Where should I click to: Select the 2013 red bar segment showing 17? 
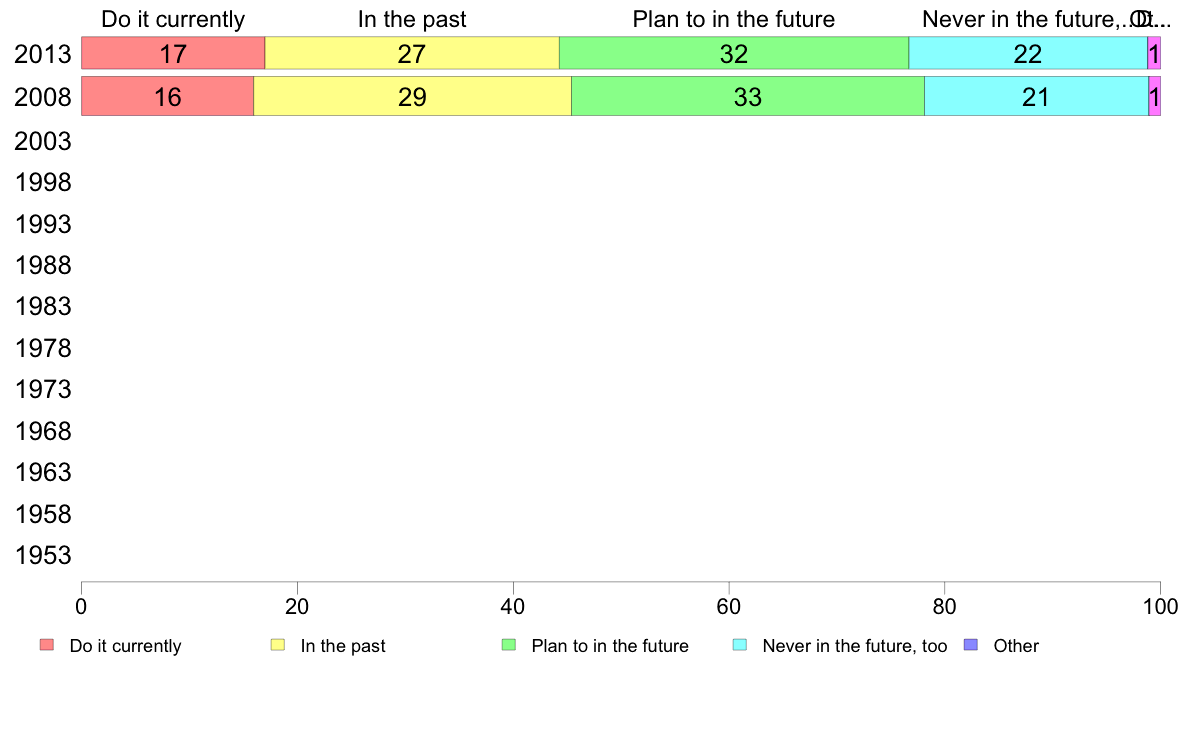click(174, 53)
